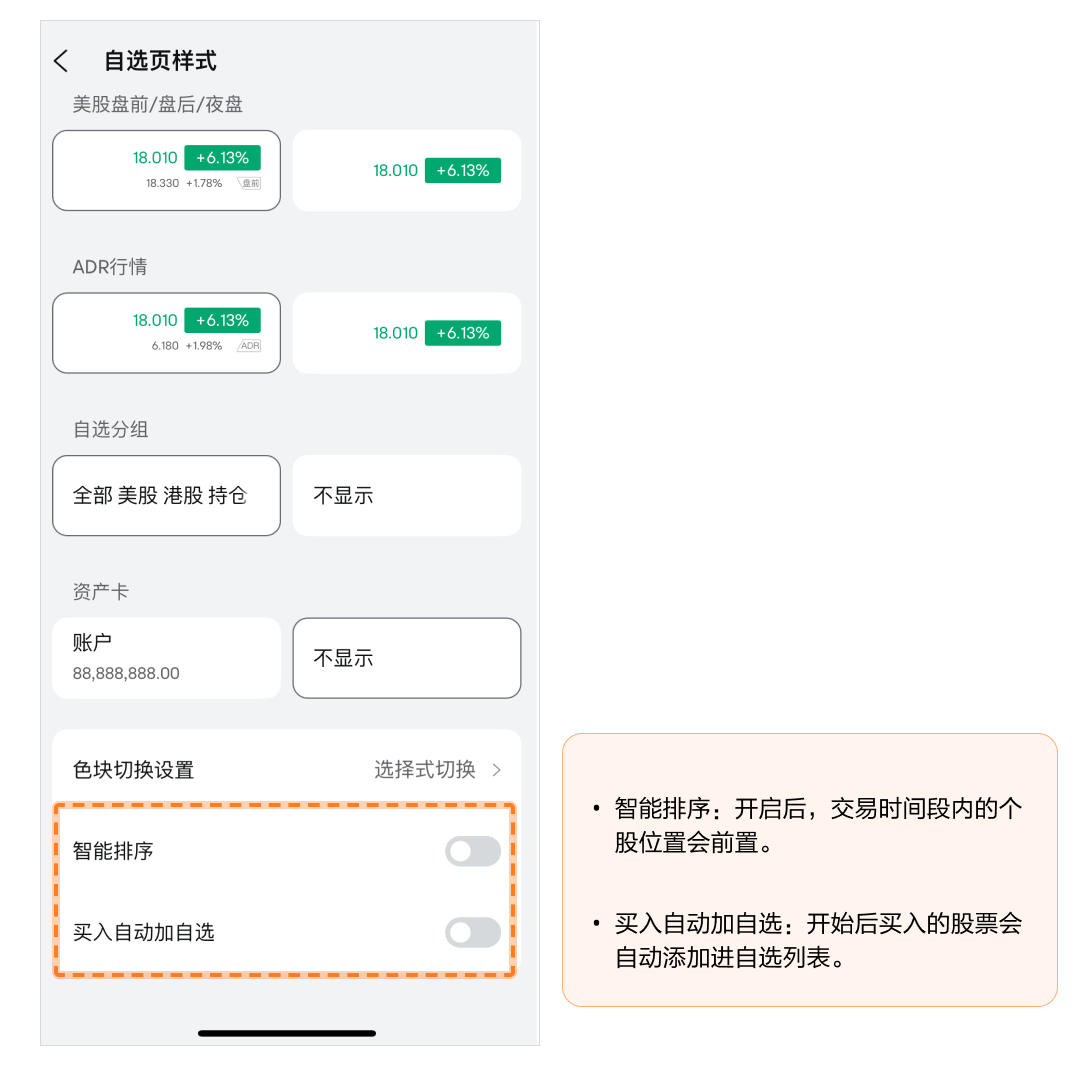Image resolution: width=1080 pixels, height=1066 pixels.
Task: Select the 全部 美股 港股 持仓 grouping option
Action: pos(166,496)
